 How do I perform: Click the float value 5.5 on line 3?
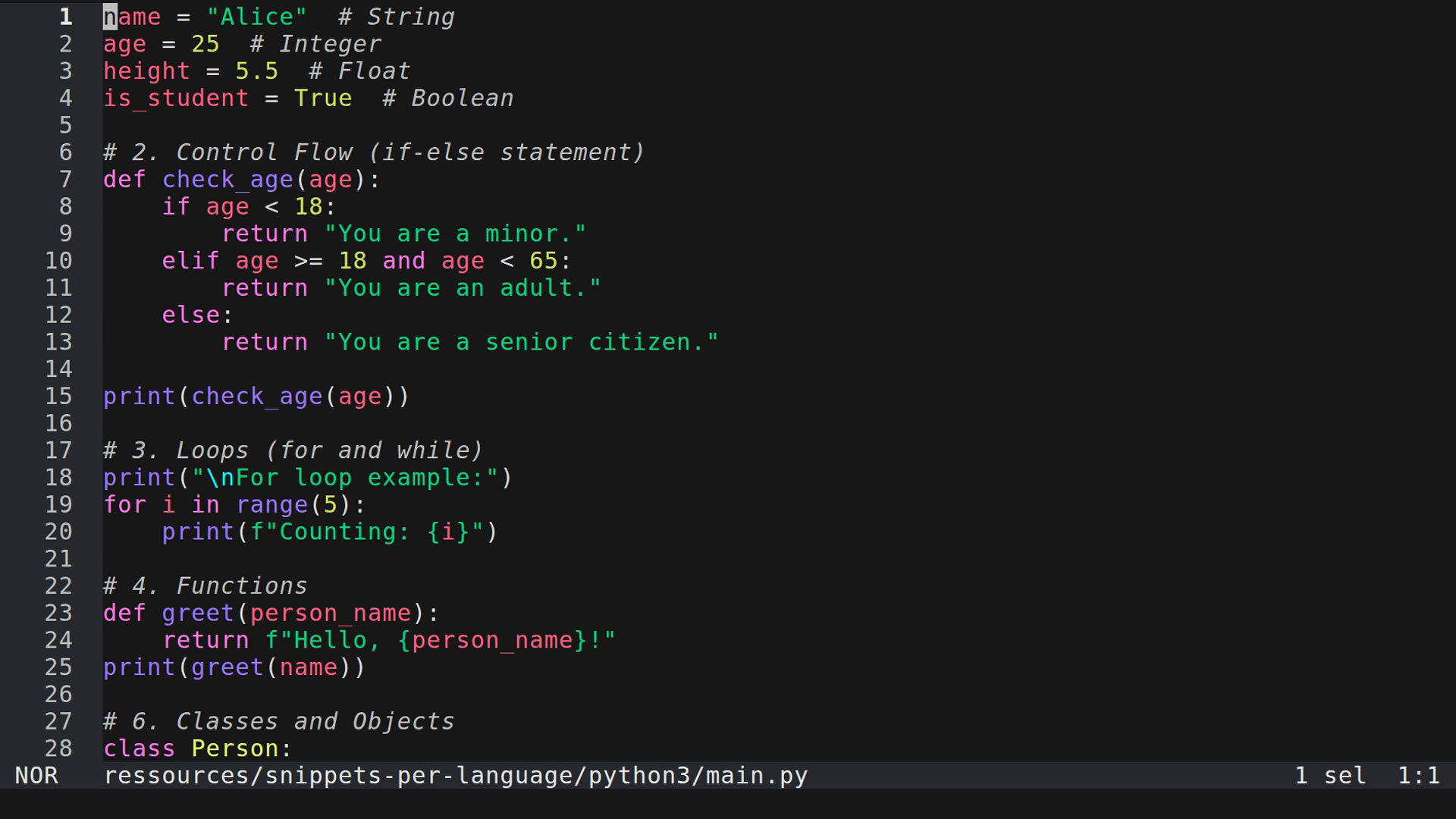(256, 70)
